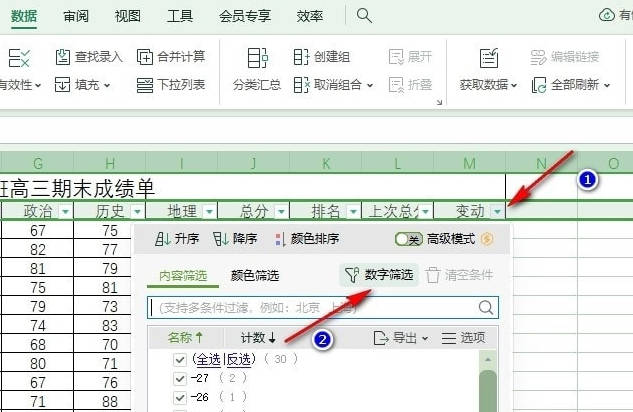
Task: Click the cell containing 82 in 政治
Action: (38, 250)
